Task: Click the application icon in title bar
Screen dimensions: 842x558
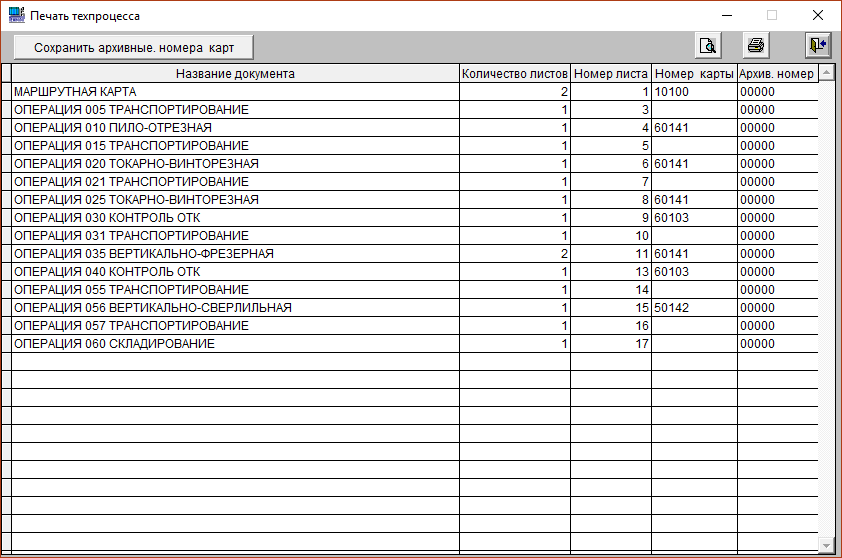Action: coord(15,16)
